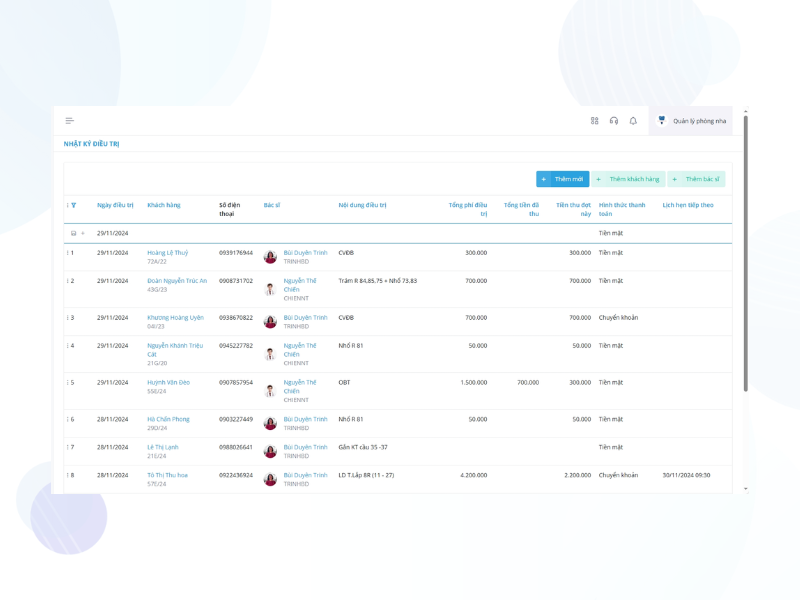Select treatment text Trám R 84.85.75 + Nhổ 73.83
Viewport: 800px width, 600px height.
378,281
